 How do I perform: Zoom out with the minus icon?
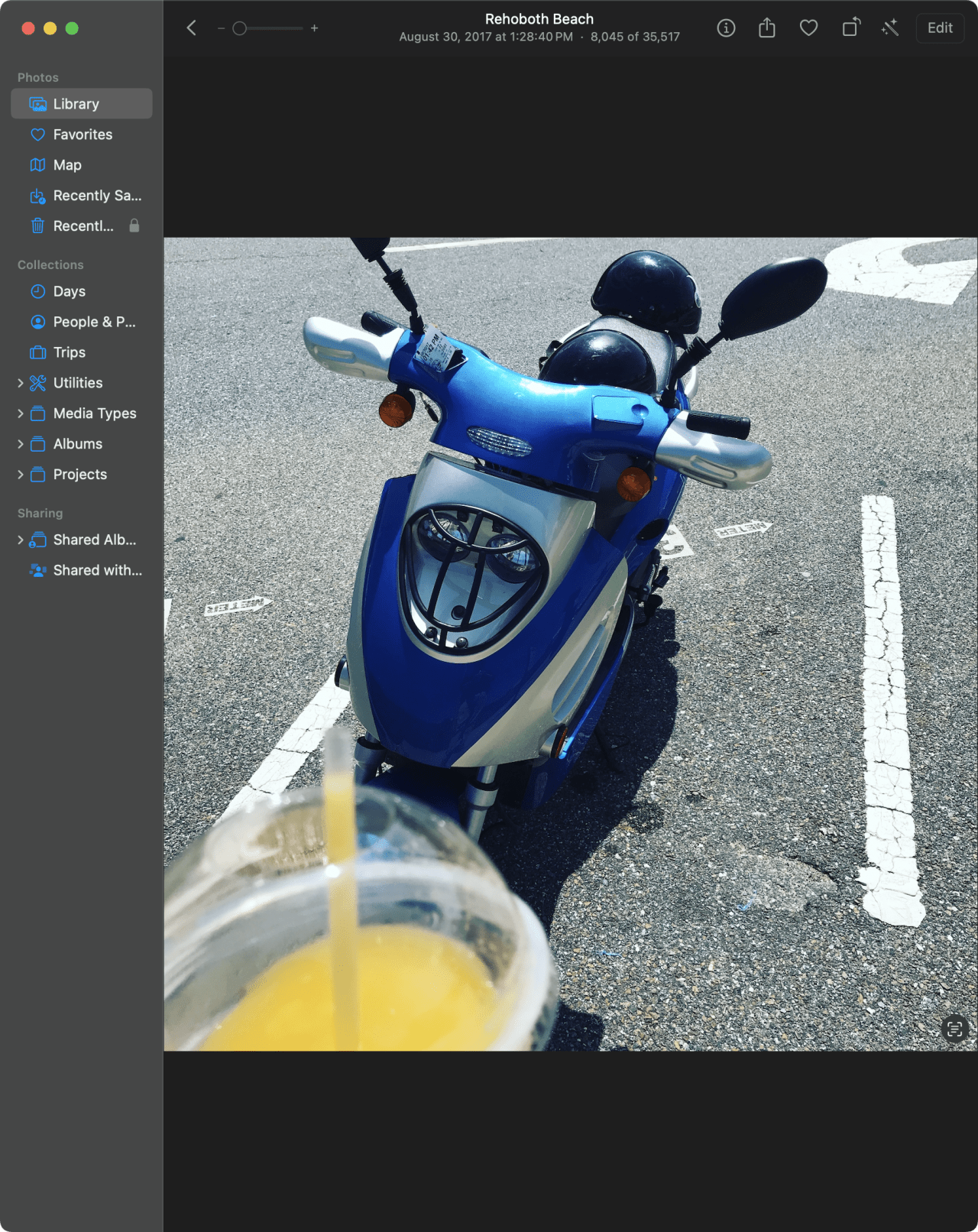(x=221, y=28)
